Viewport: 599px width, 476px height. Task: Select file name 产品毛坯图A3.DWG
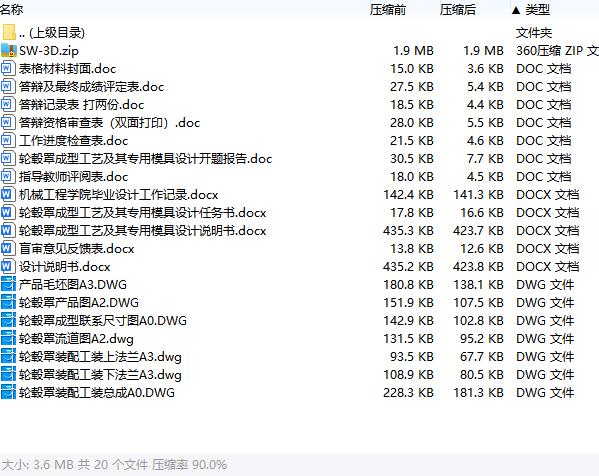(73, 285)
